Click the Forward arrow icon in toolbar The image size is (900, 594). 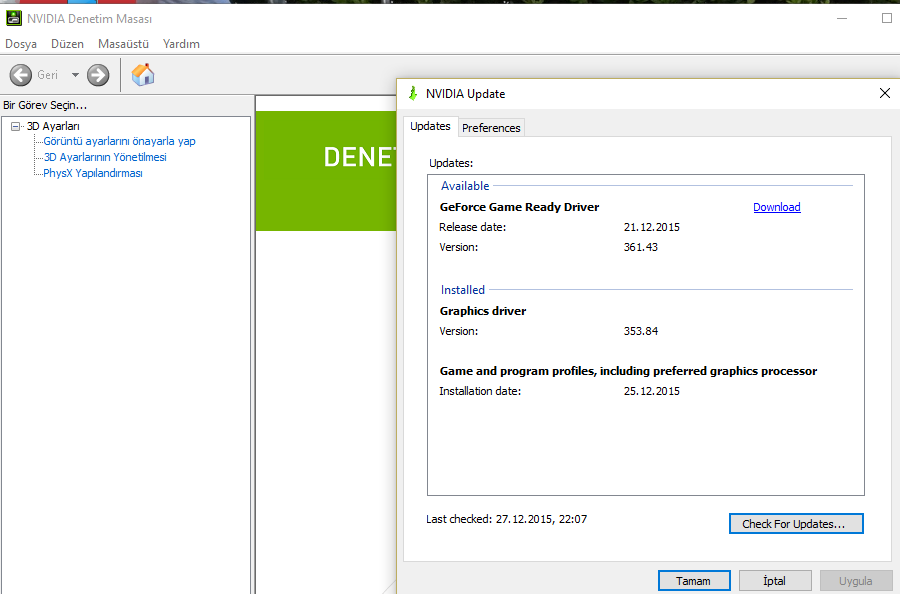pos(98,75)
